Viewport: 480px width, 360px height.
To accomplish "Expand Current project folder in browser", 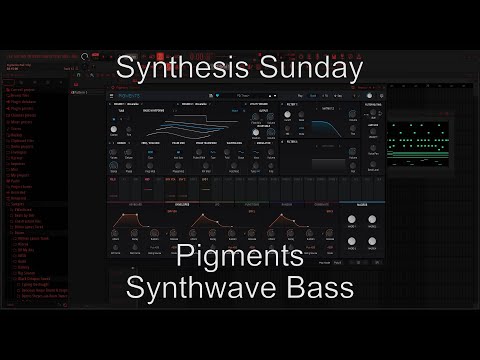I will tap(21, 90).
